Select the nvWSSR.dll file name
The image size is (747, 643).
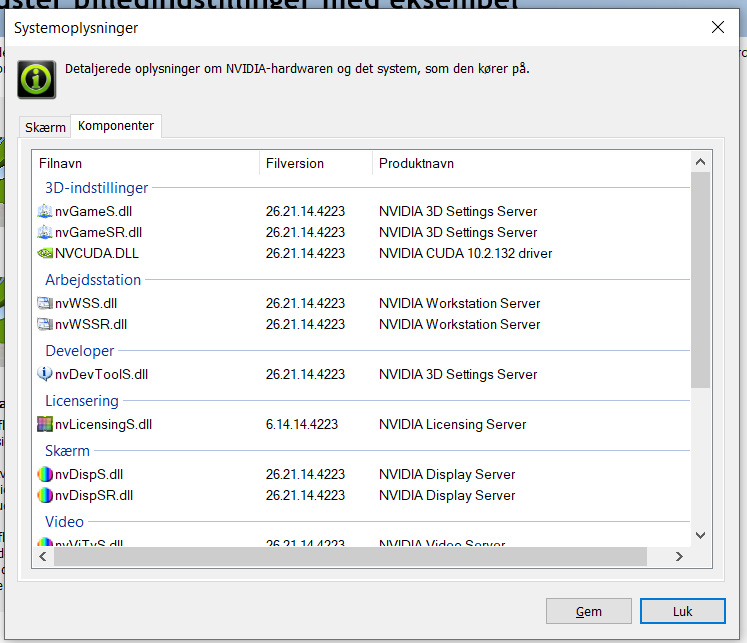[91, 324]
